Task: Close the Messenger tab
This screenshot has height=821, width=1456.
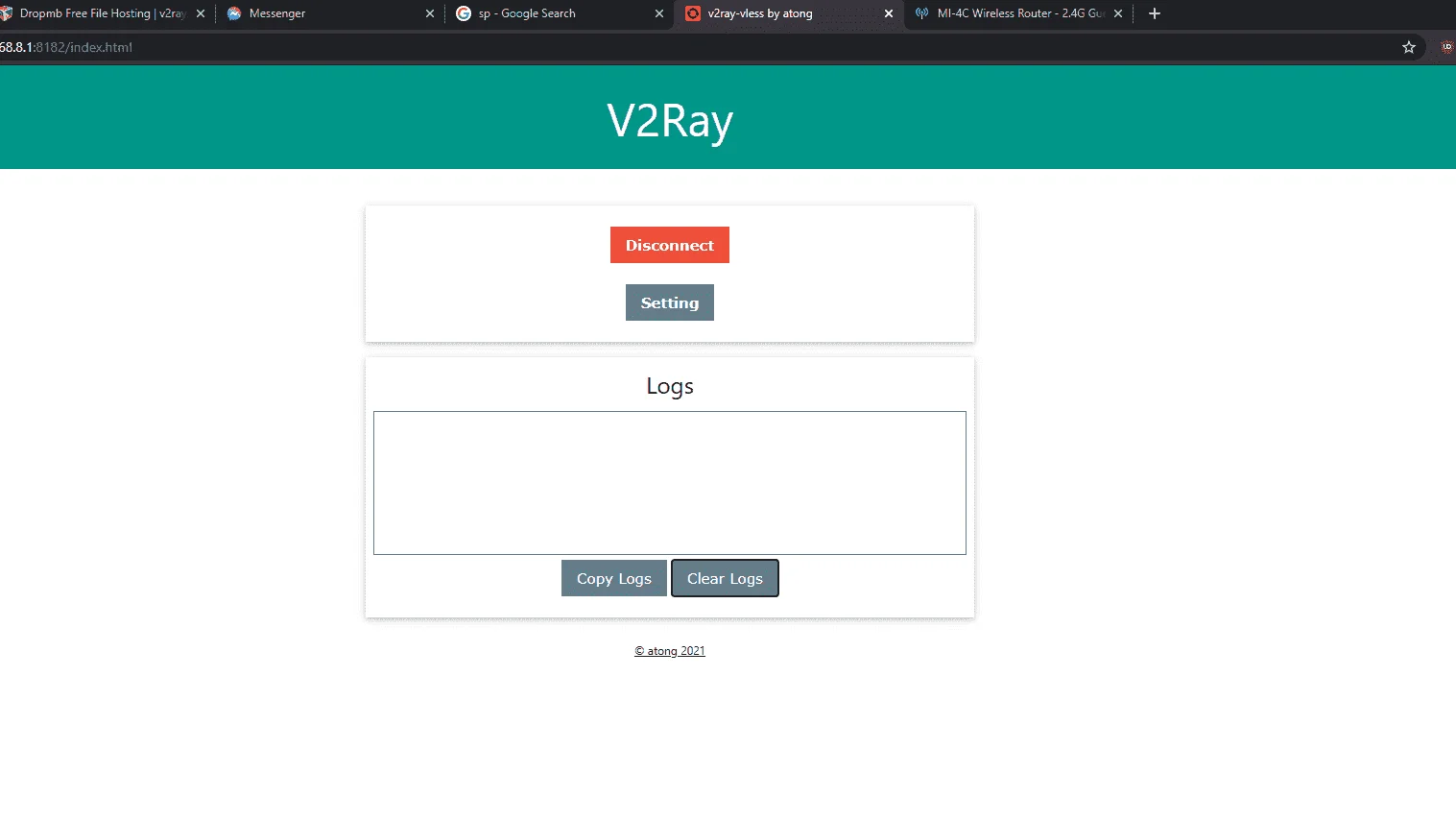Action: [430, 13]
